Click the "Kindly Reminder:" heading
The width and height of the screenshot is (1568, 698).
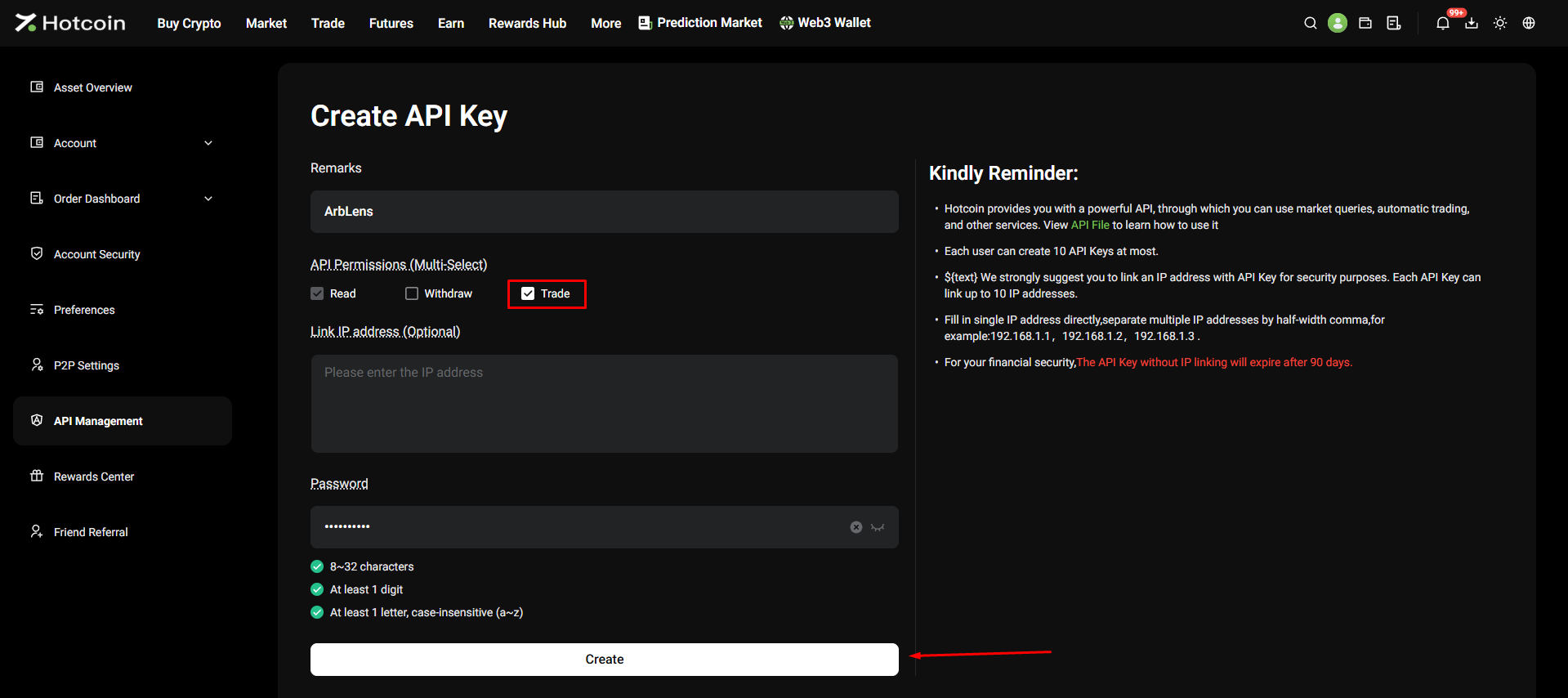(x=1003, y=173)
